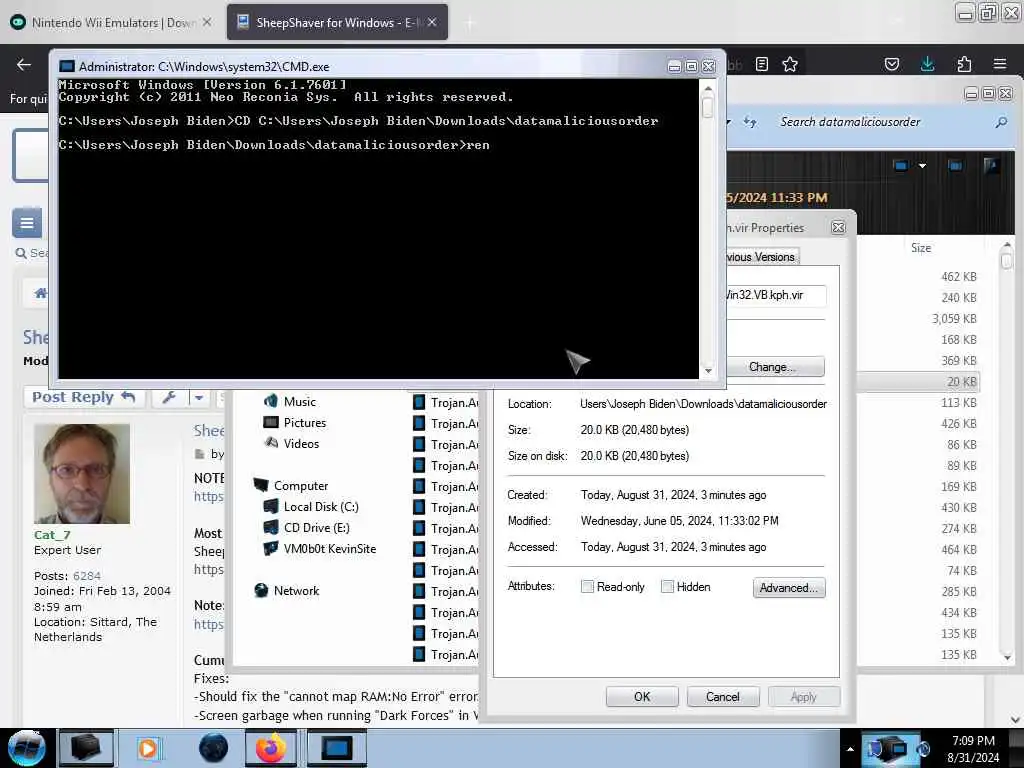The image size is (1024, 768).
Task: Select Music in Explorer navigation pane
Action: [x=300, y=402]
